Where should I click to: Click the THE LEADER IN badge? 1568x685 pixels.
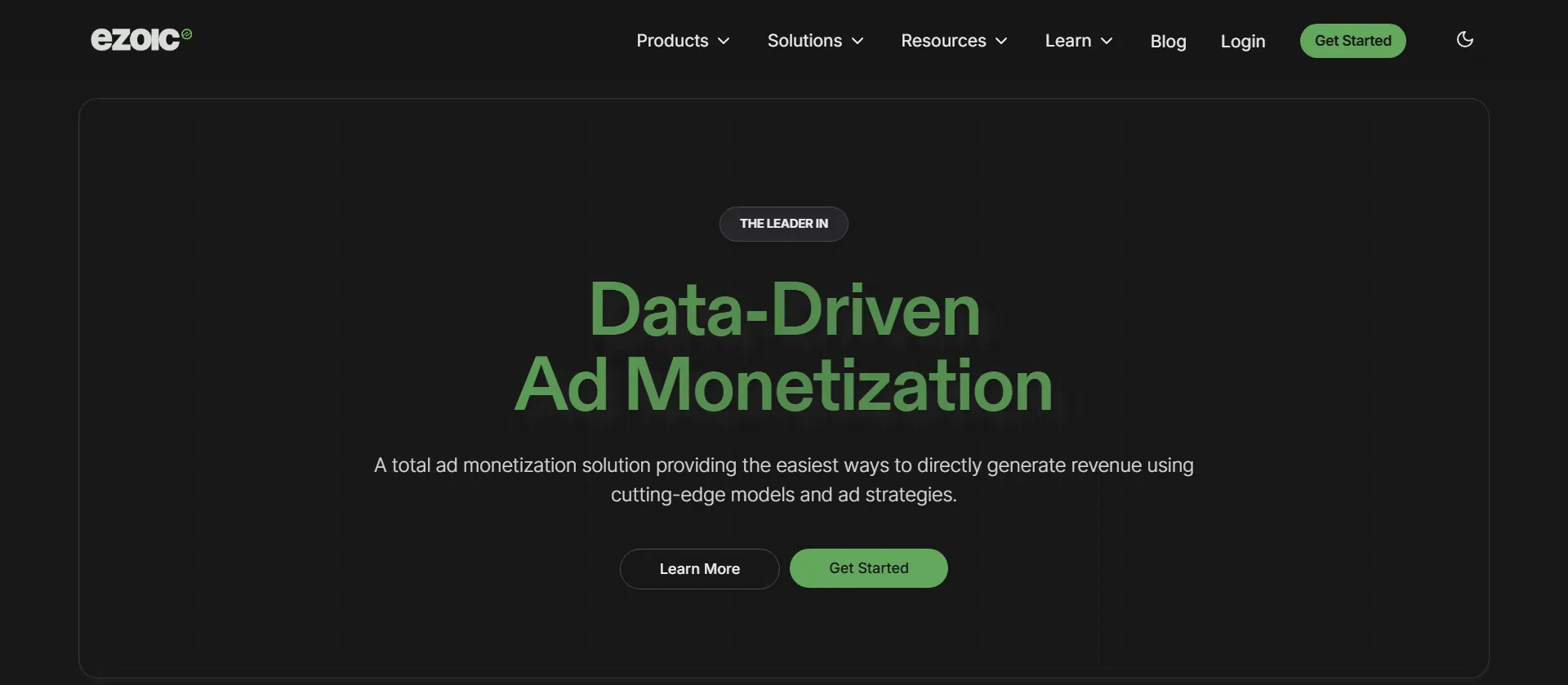pos(783,224)
